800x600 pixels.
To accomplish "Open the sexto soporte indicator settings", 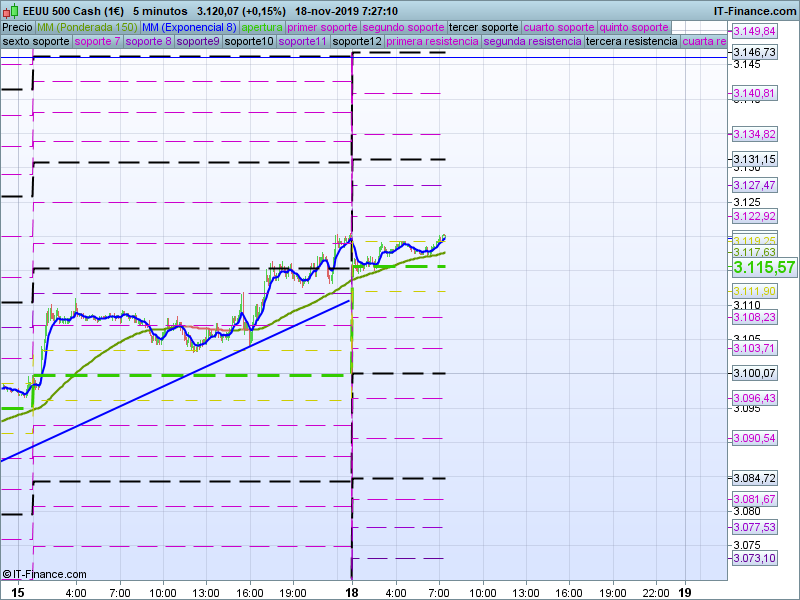I will (36, 42).
